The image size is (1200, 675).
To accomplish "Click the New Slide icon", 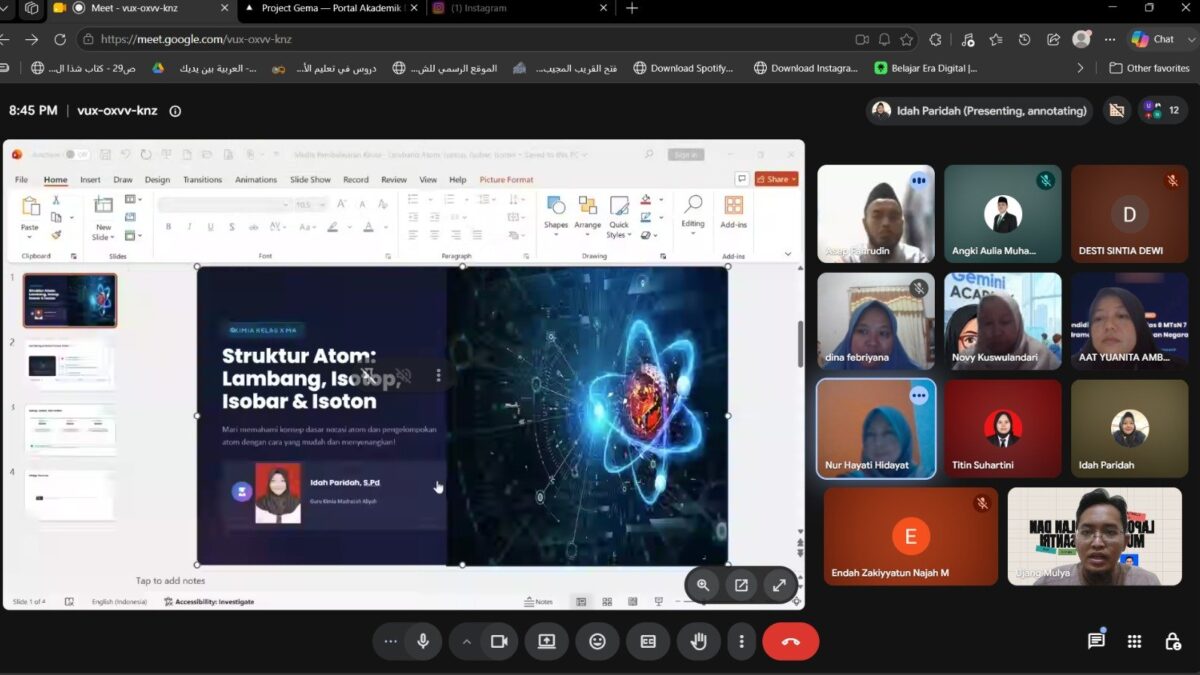I will coord(103,206).
